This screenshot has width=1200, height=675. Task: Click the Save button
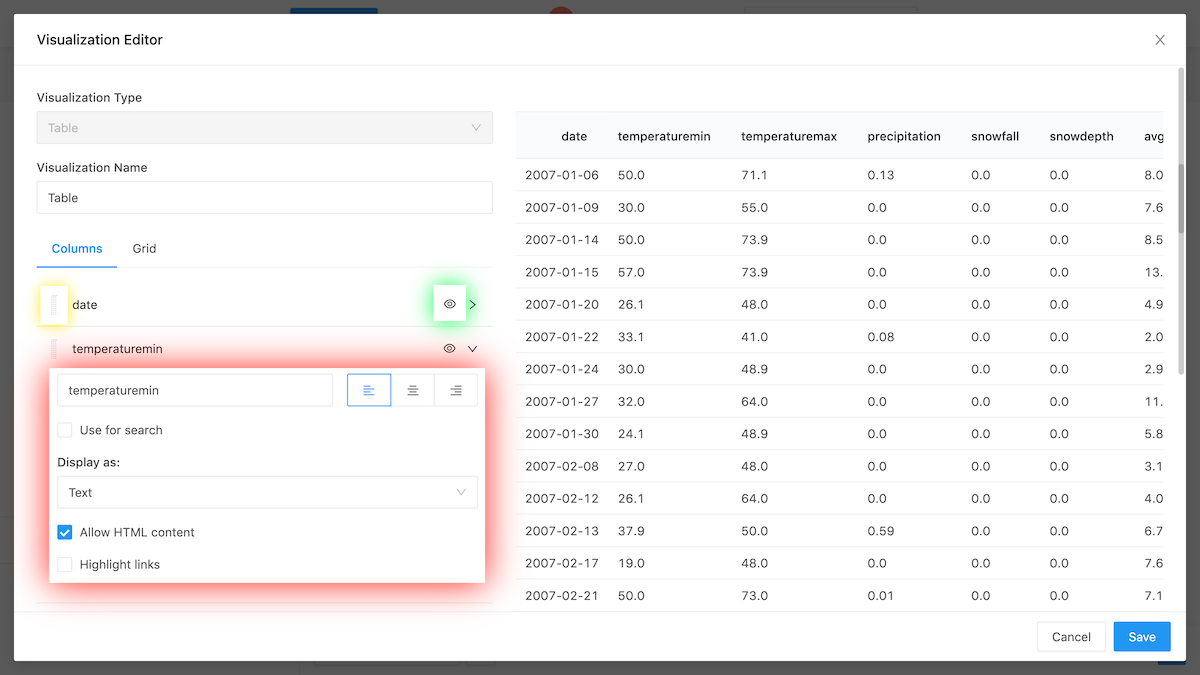pos(1141,637)
